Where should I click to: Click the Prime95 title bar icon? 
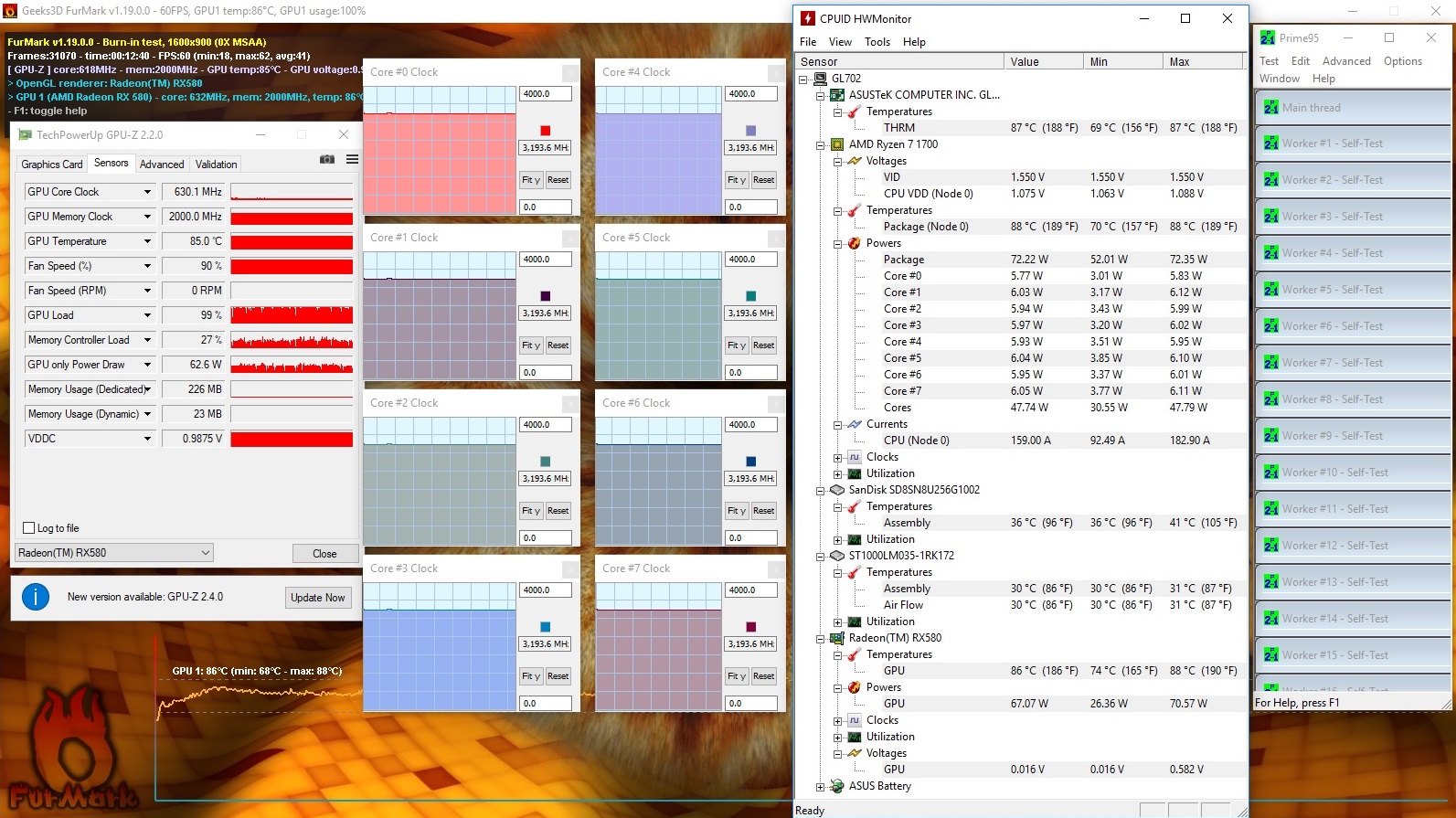[x=1268, y=37]
